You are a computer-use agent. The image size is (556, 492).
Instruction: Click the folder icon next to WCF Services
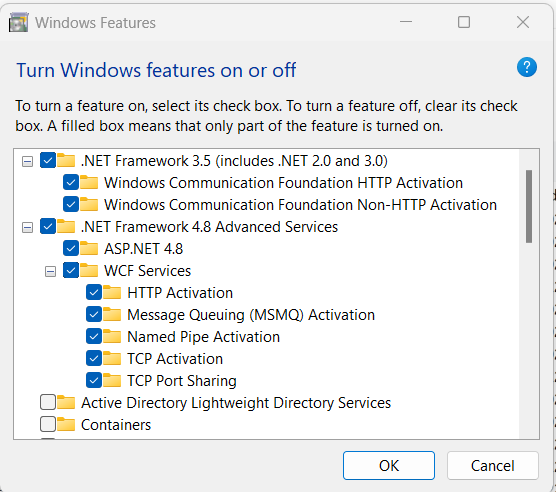pyautogui.click(x=89, y=270)
